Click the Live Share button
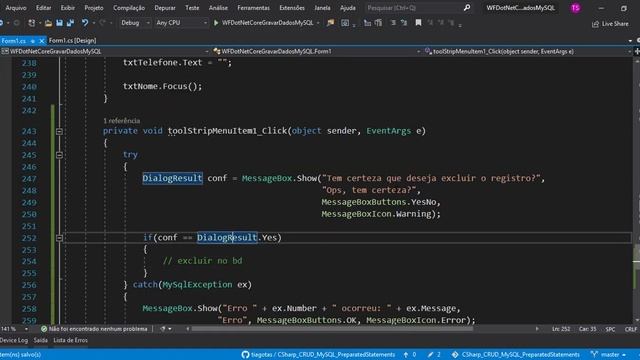The image size is (640, 360). (x=610, y=24)
